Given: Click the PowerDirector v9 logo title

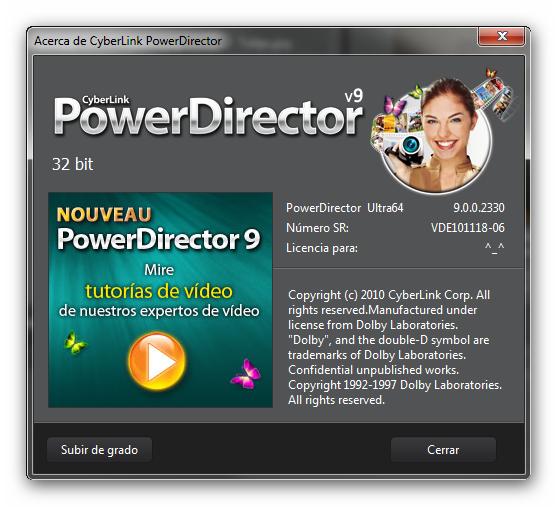Looking at the screenshot, I should point(209,113).
